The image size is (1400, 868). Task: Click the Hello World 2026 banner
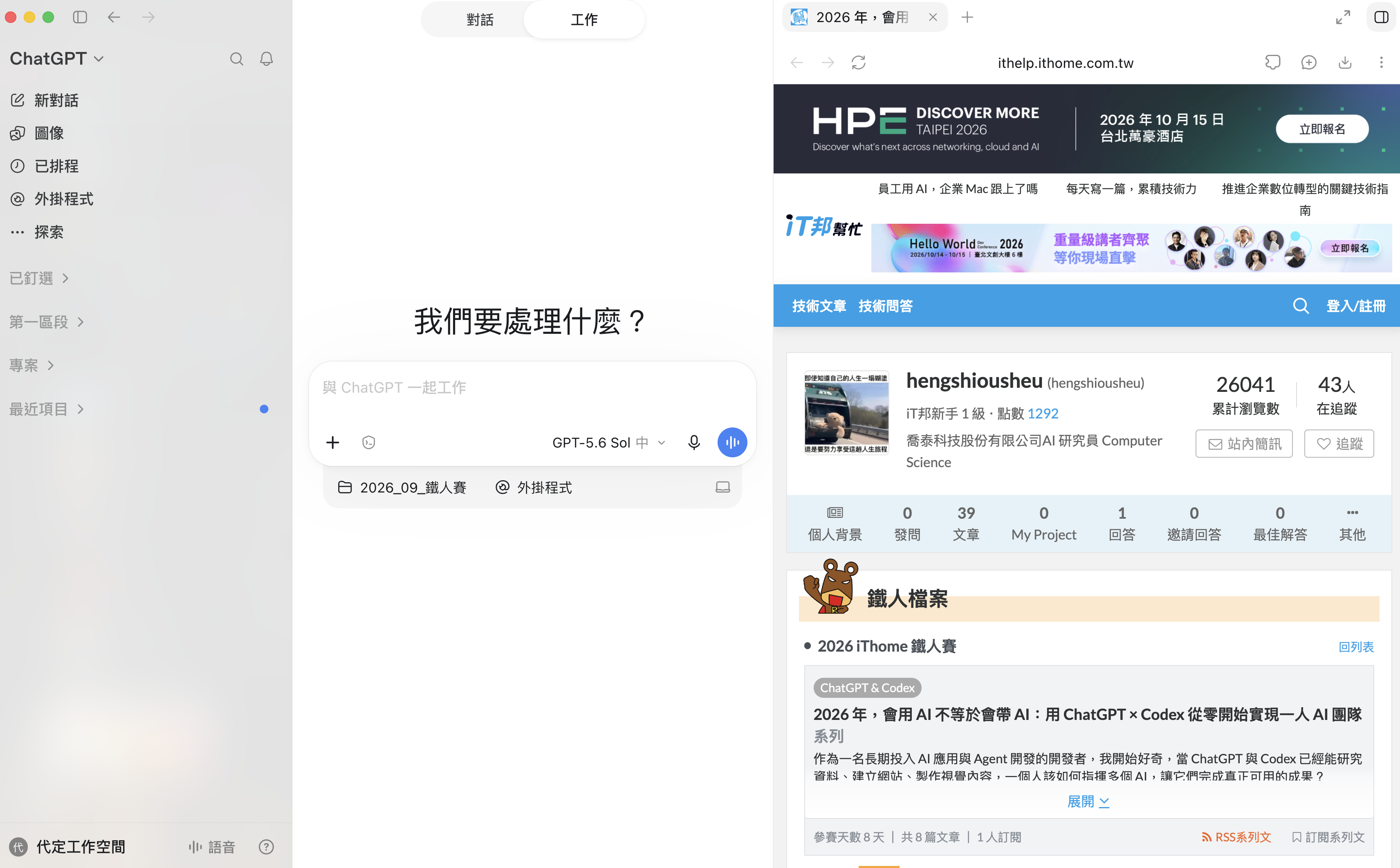(x=1131, y=248)
